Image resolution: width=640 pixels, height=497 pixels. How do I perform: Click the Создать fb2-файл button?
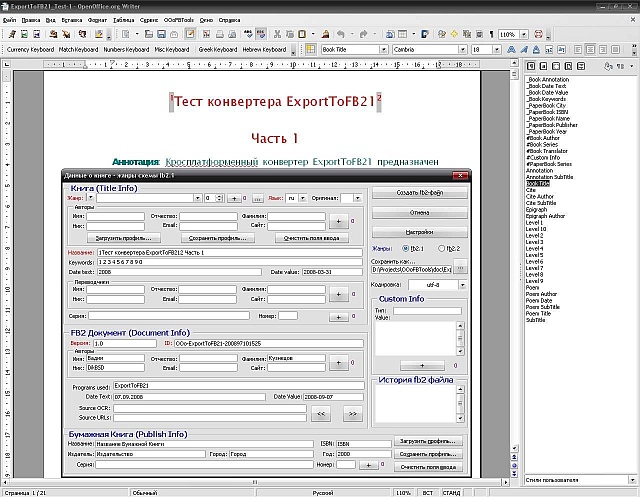(x=419, y=192)
